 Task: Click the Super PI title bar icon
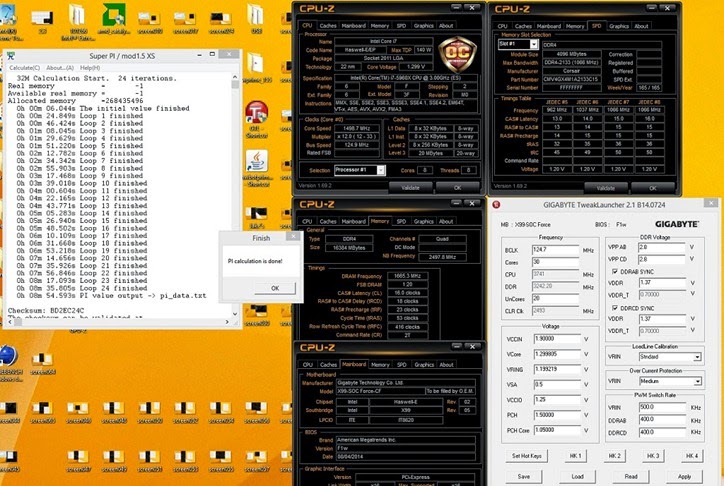11,56
